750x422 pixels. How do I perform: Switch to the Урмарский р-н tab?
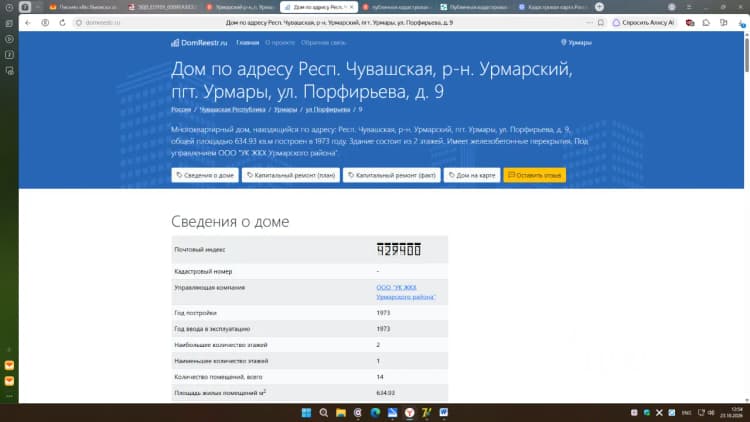pos(239,7)
